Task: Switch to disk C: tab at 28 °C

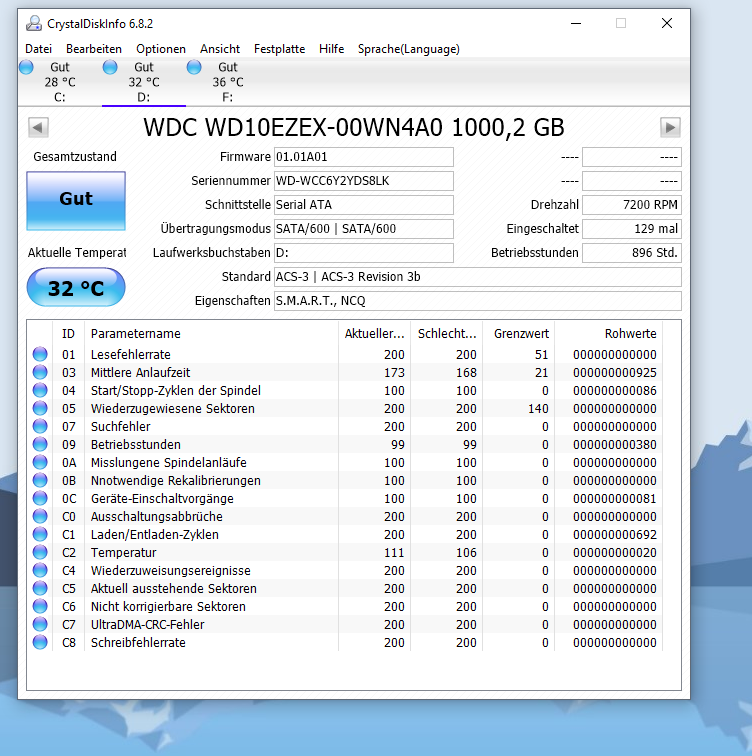Action: (x=60, y=82)
